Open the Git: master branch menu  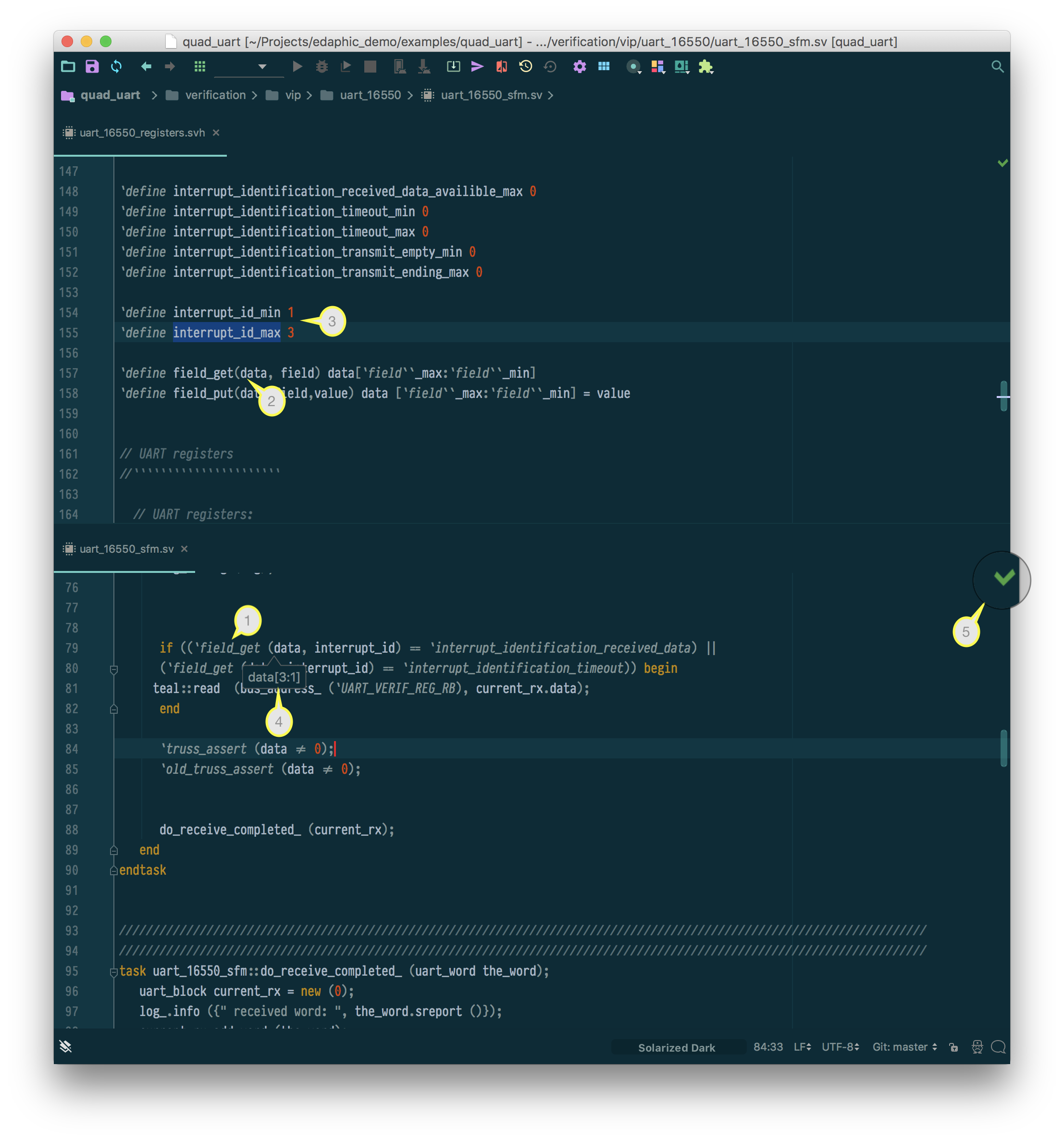904,1047
